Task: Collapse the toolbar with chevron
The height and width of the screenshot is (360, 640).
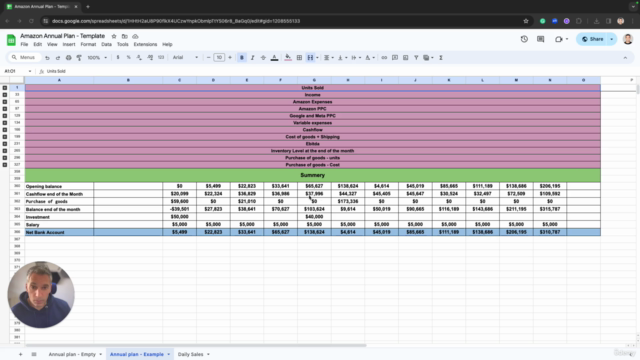Action: pyautogui.click(x=625, y=58)
